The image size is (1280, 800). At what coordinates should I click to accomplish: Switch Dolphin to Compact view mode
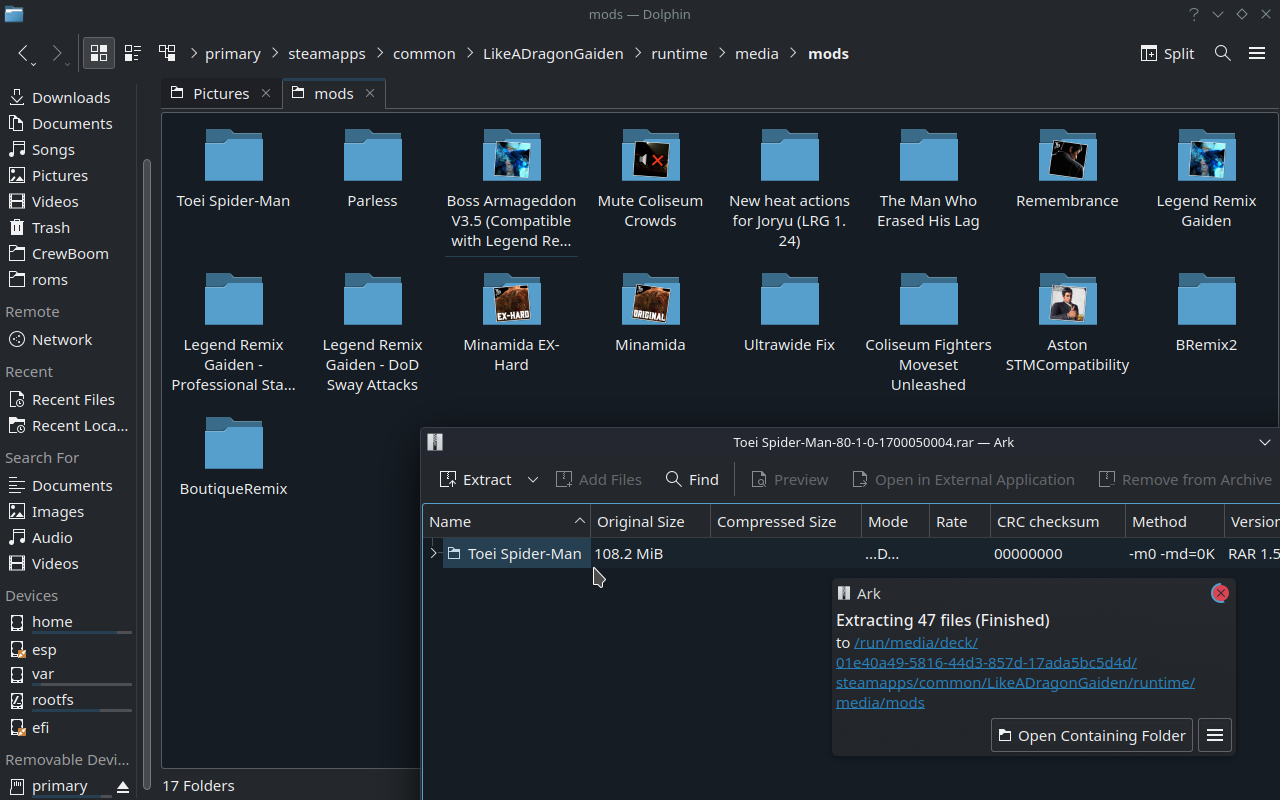pos(132,54)
